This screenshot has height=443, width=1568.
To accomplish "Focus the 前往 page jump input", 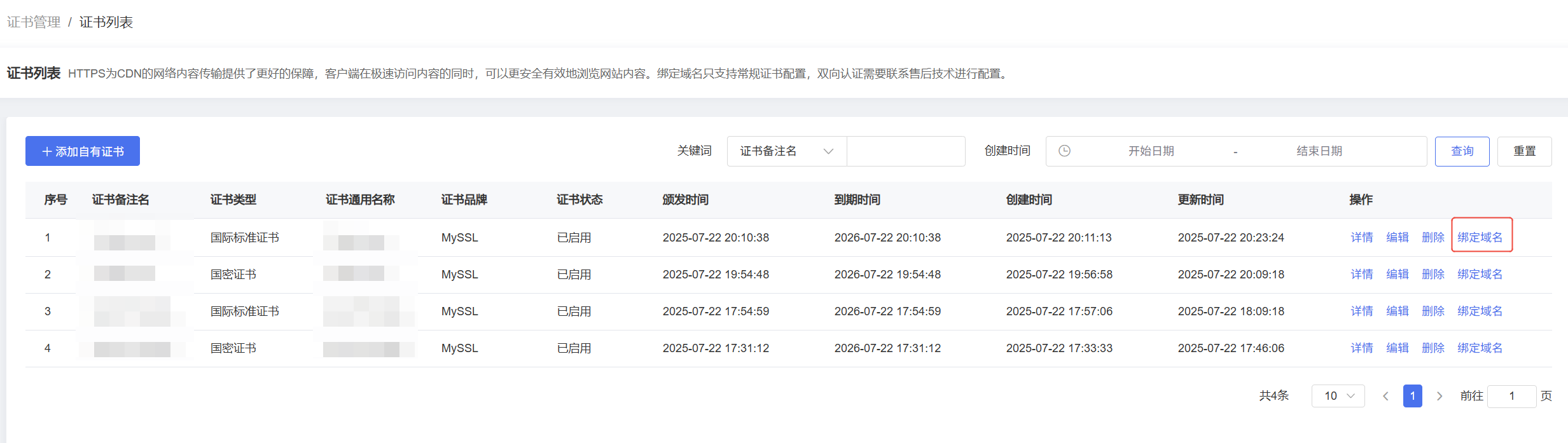I will tap(1512, 396).
